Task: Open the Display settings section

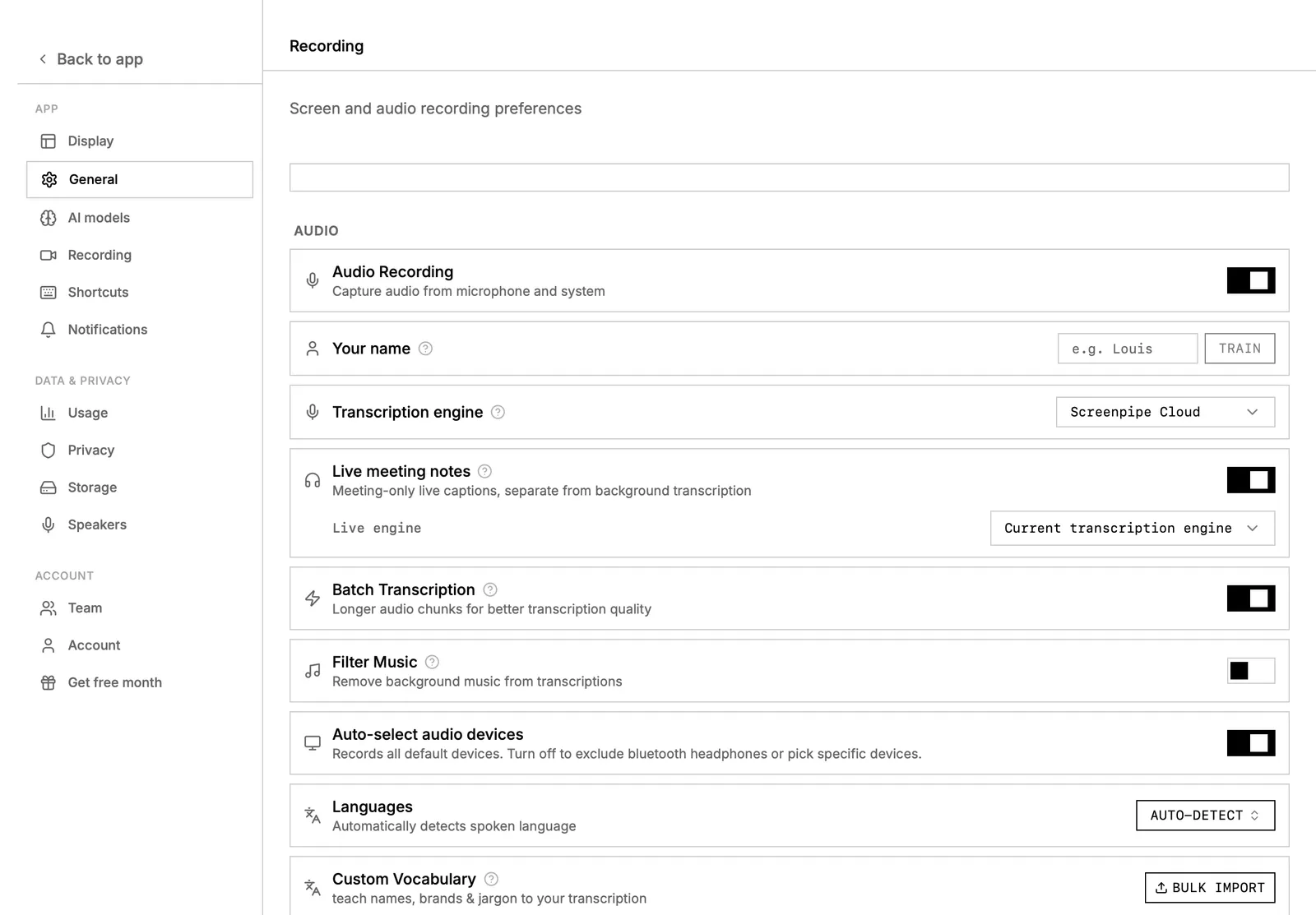Action: click(140, 141)
